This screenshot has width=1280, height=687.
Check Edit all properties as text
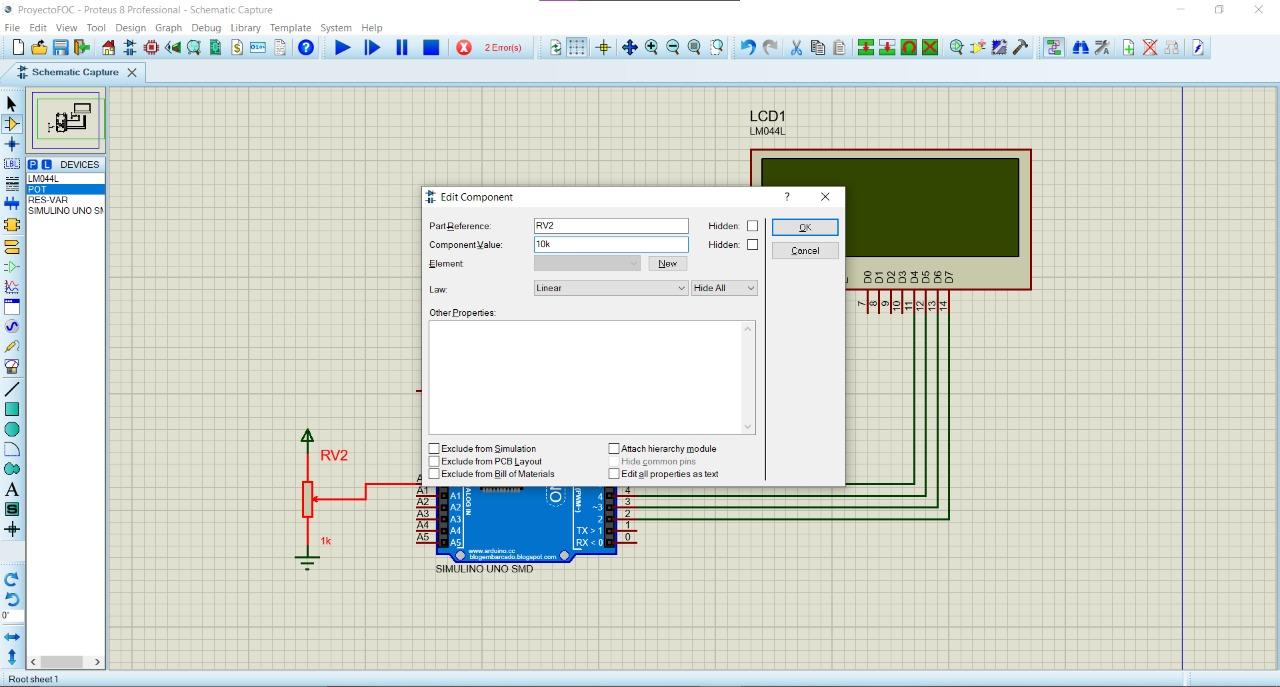coord(614,474)
